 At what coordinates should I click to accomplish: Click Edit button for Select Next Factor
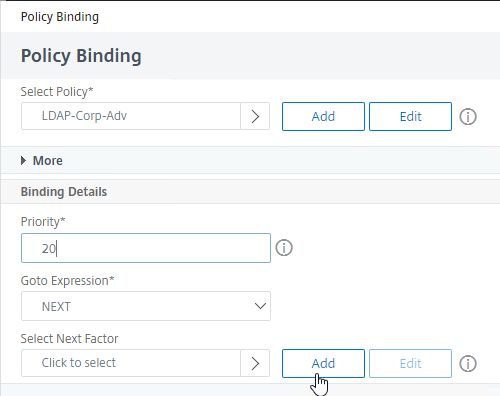point(410,363)
